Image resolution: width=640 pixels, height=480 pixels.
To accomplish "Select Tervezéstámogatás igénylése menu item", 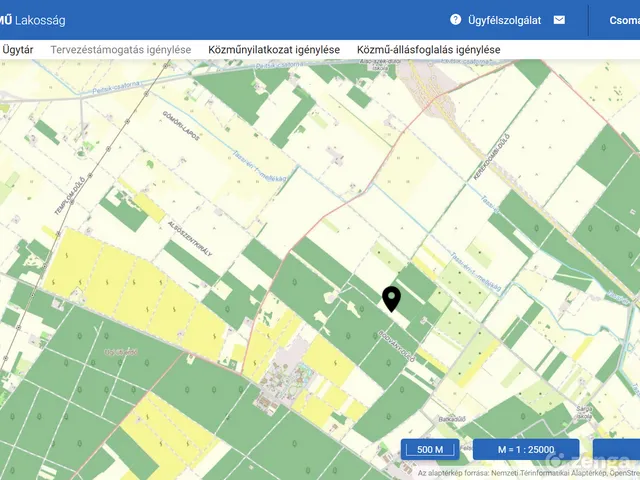I will [x=121, y=49].
